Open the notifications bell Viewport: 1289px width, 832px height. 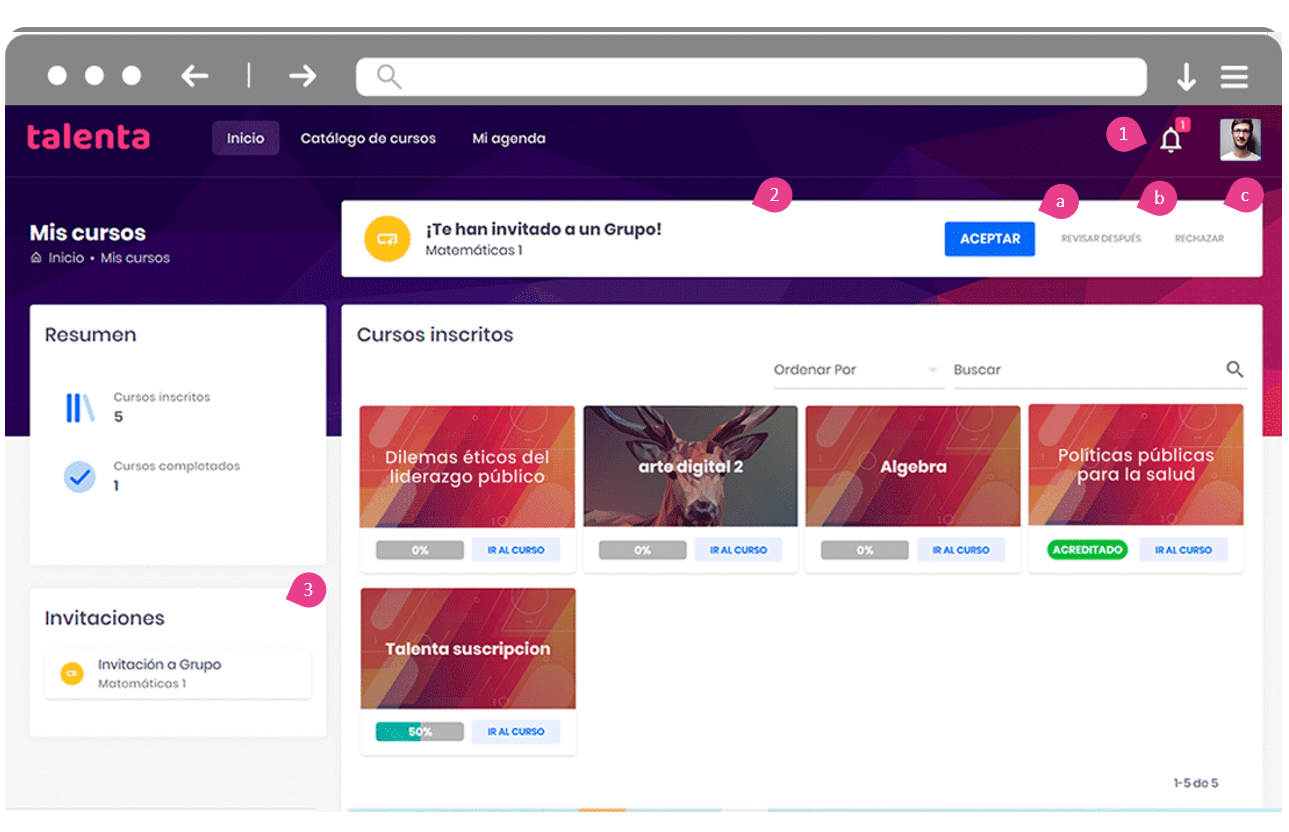coord(1170,138)
